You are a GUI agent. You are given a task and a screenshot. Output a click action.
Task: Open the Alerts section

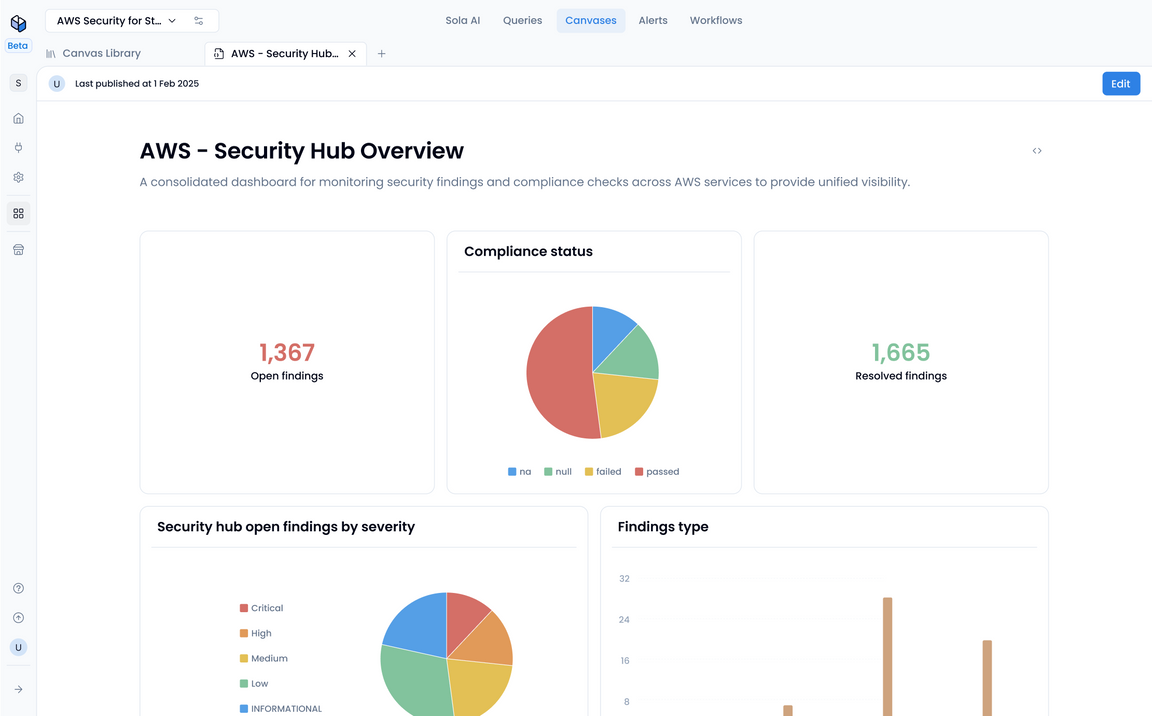pos(653,21)
